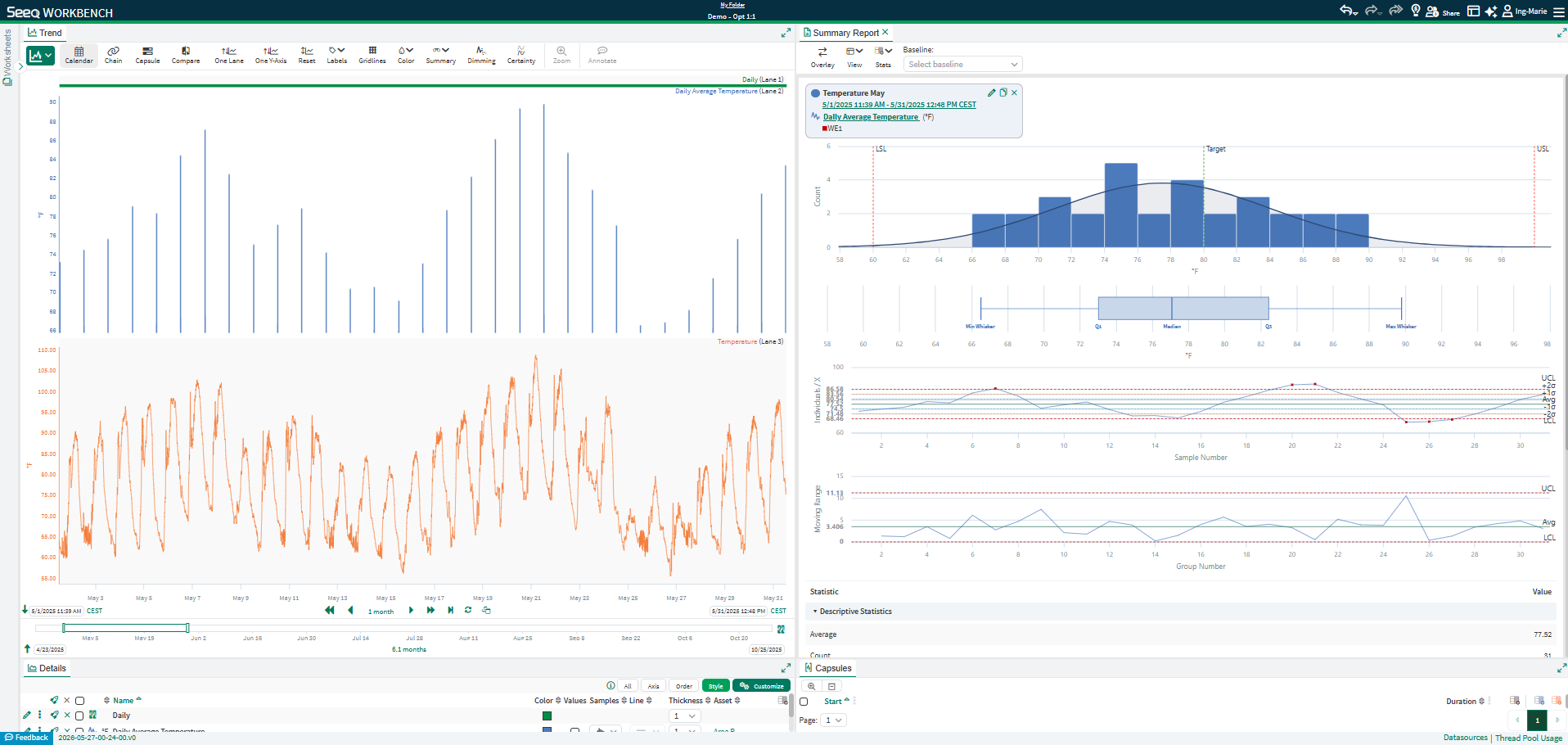The width and height of the screenshot is (1568, 745).
Task: Switch to Capsule time view
Action: (x=147, y=55)
